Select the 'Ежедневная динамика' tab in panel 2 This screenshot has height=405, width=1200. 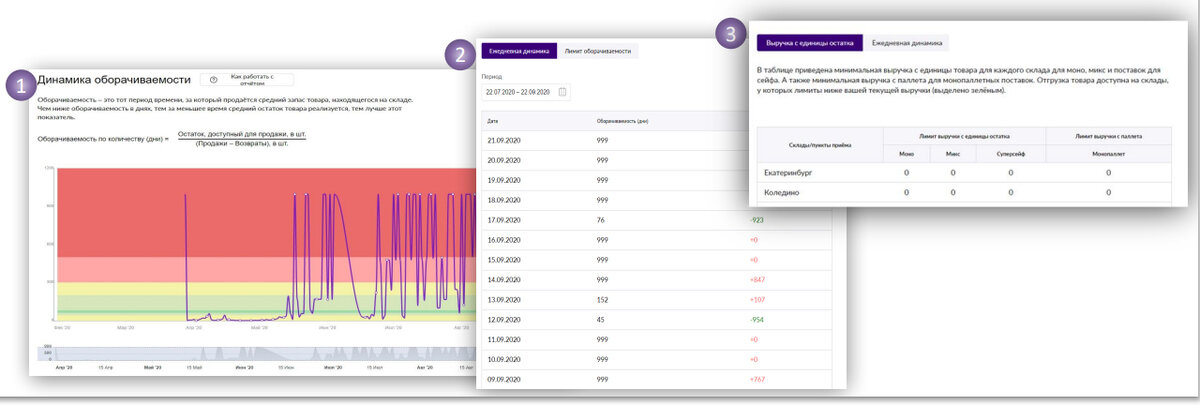click(519, 51)
